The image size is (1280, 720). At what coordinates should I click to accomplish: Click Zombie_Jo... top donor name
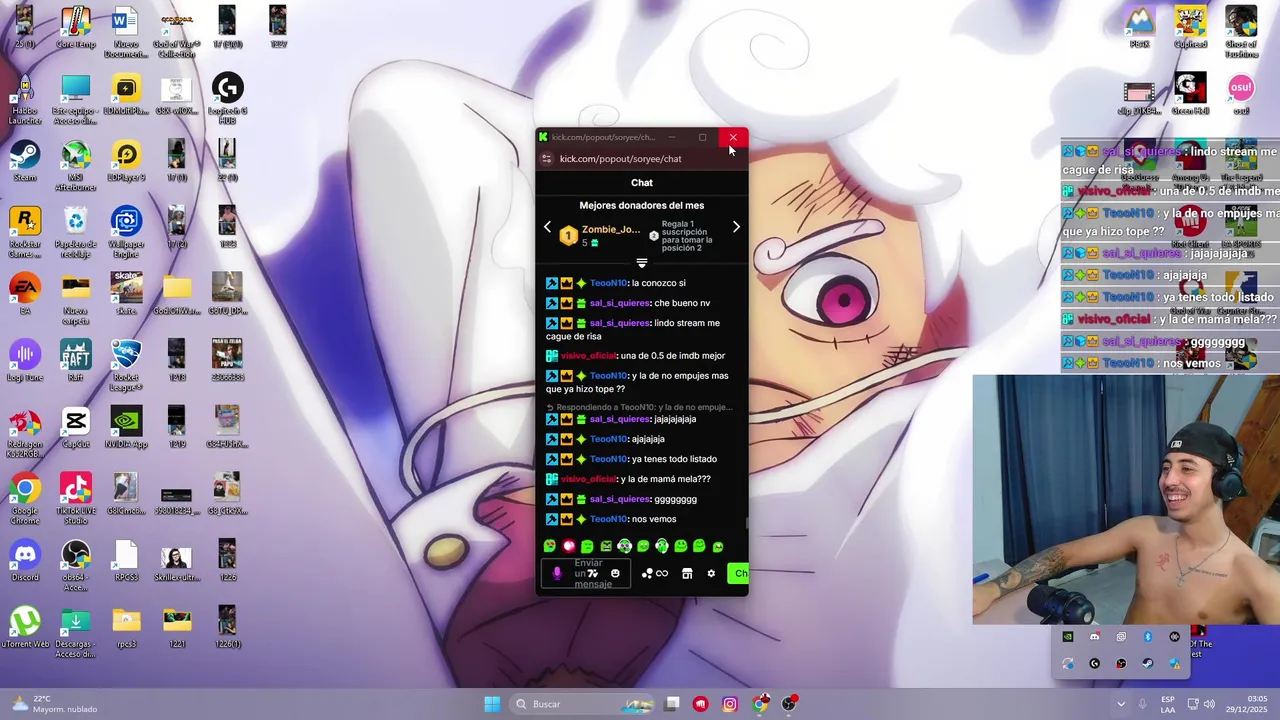tap(611, 229)
